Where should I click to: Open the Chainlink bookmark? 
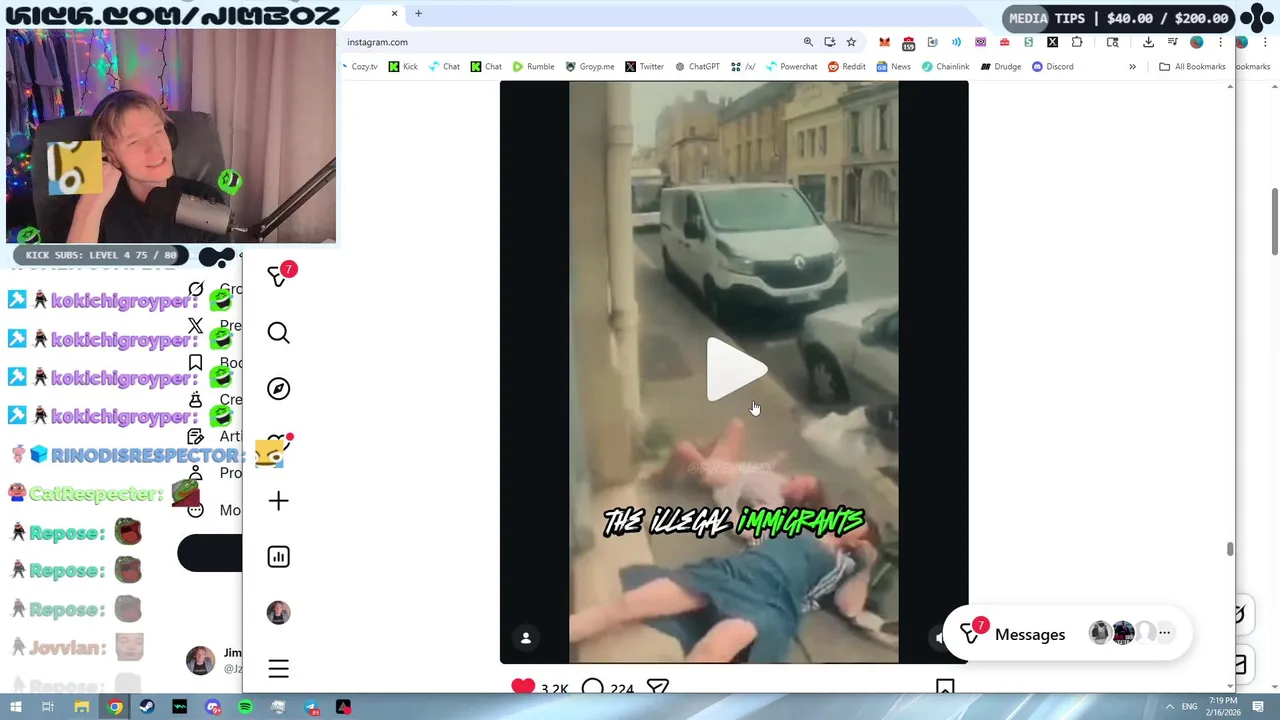(x=946, y=67)
